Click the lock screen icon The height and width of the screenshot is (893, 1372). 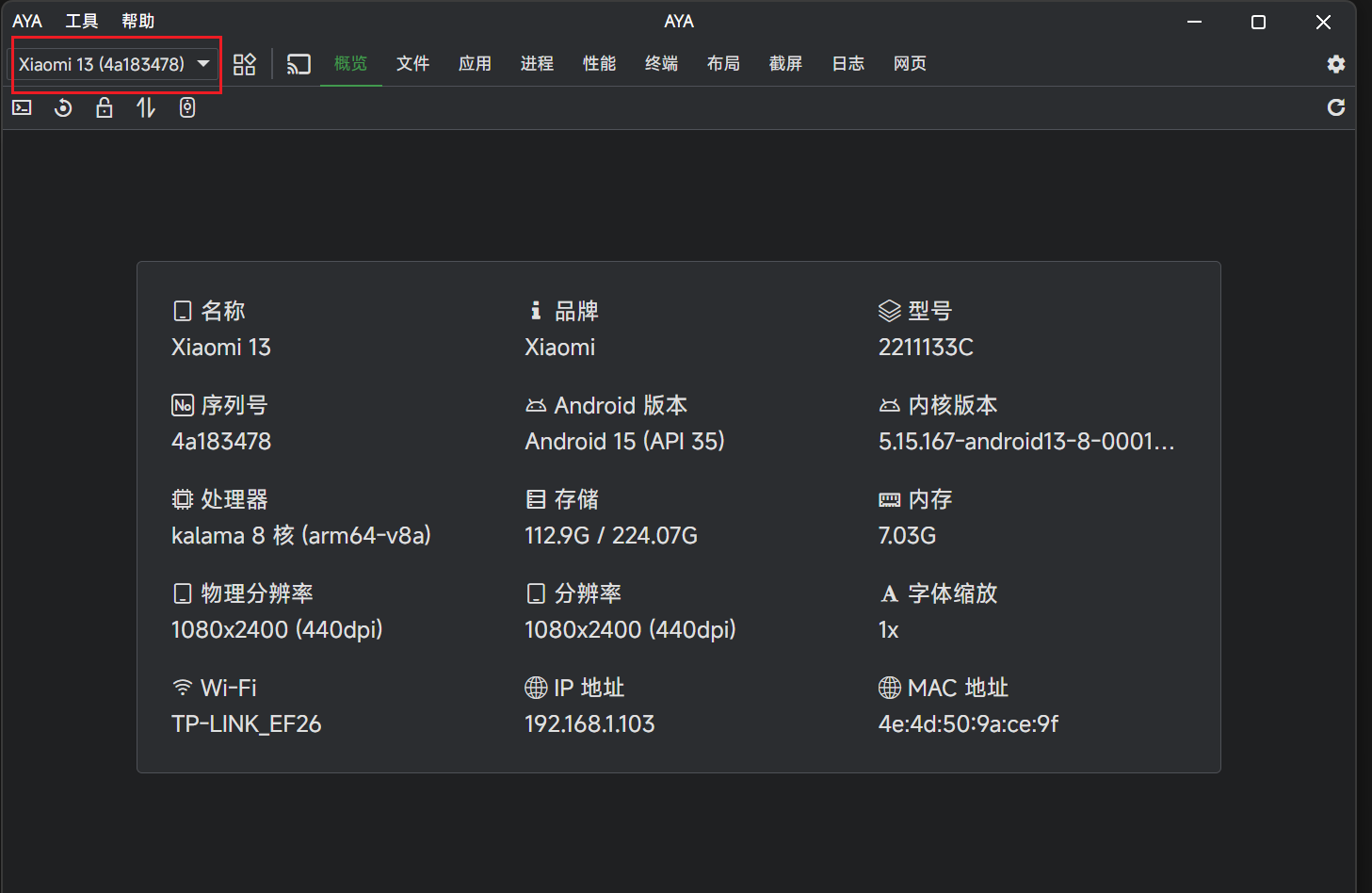point(104,107)
